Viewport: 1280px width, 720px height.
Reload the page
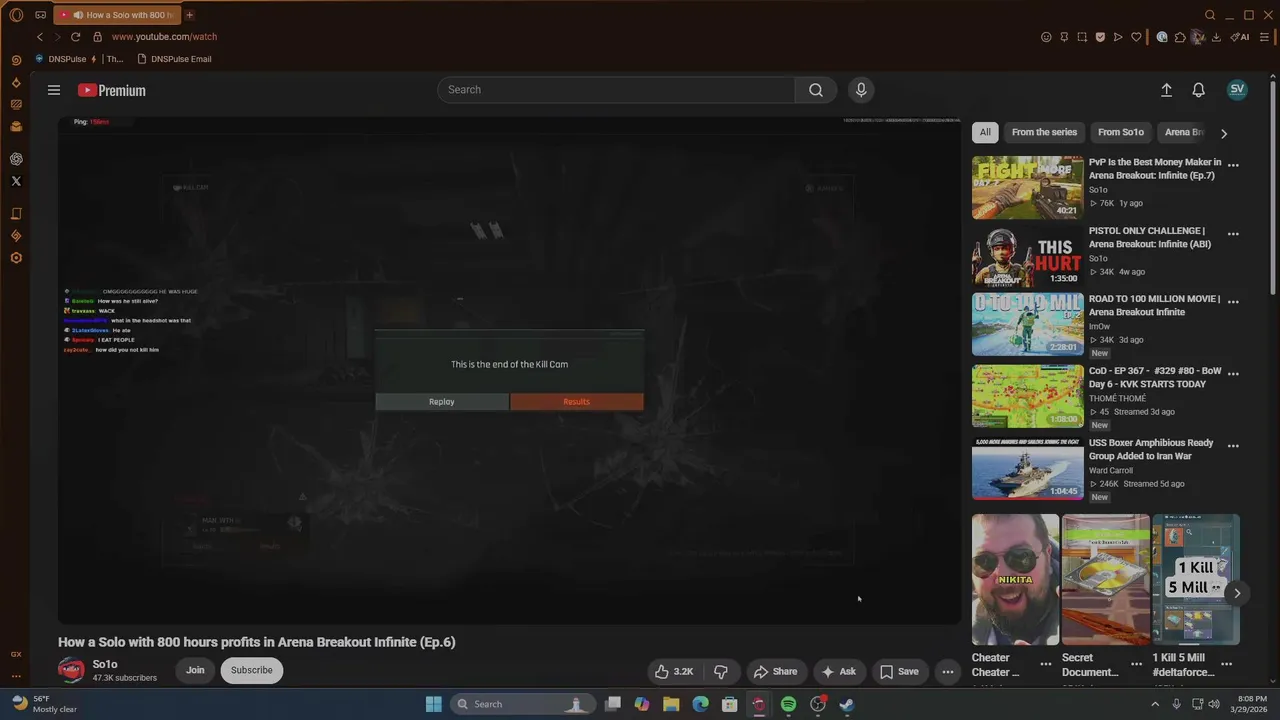click(75, 37)
